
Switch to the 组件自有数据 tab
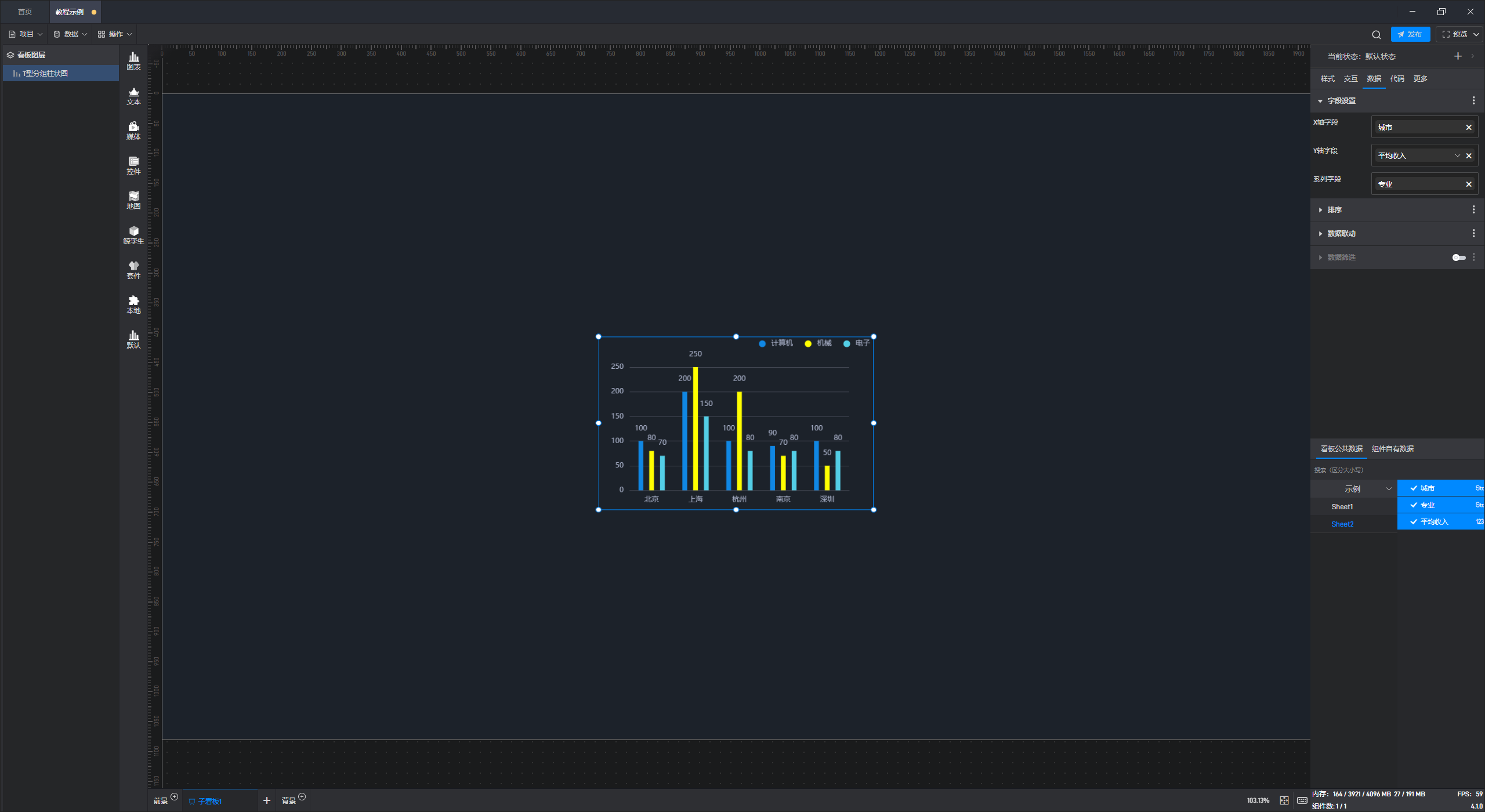(1392, 449)
